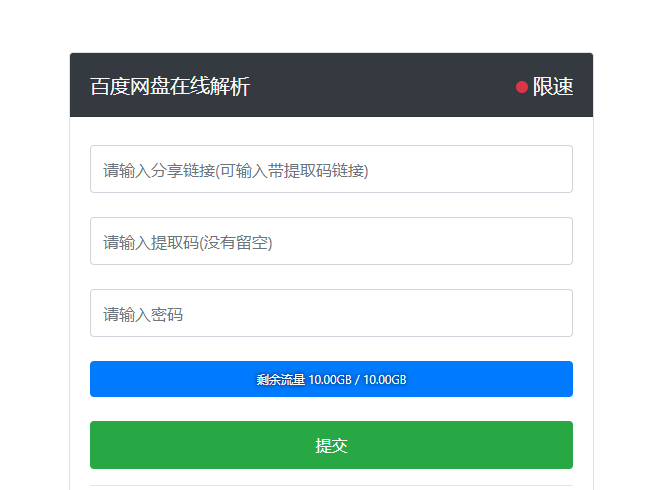
Task: Click the 限速 status label
Action: tap(553, 86)
